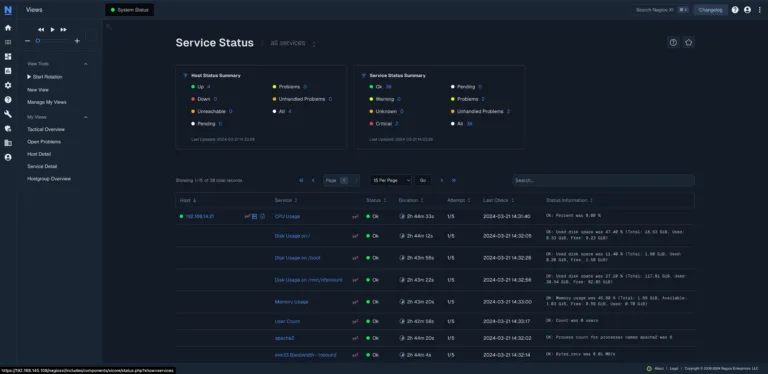Click the services Ok count
Screen dimensions: 768x374
tap(388, 87)
